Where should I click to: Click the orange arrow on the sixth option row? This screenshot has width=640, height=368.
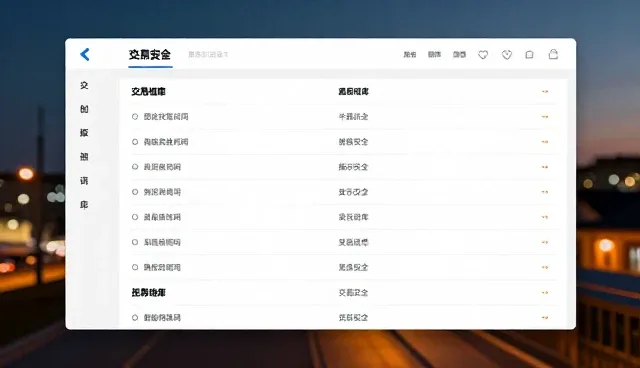(545, 242)
